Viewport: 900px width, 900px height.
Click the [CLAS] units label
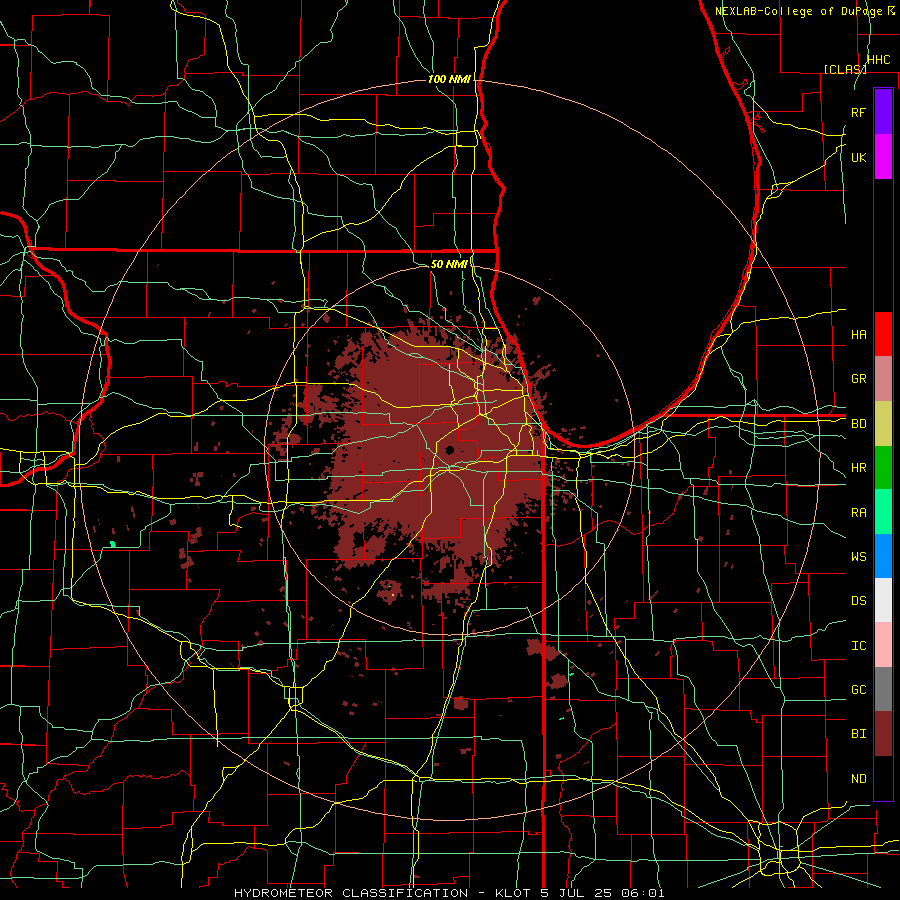click(x=845, y=69)
